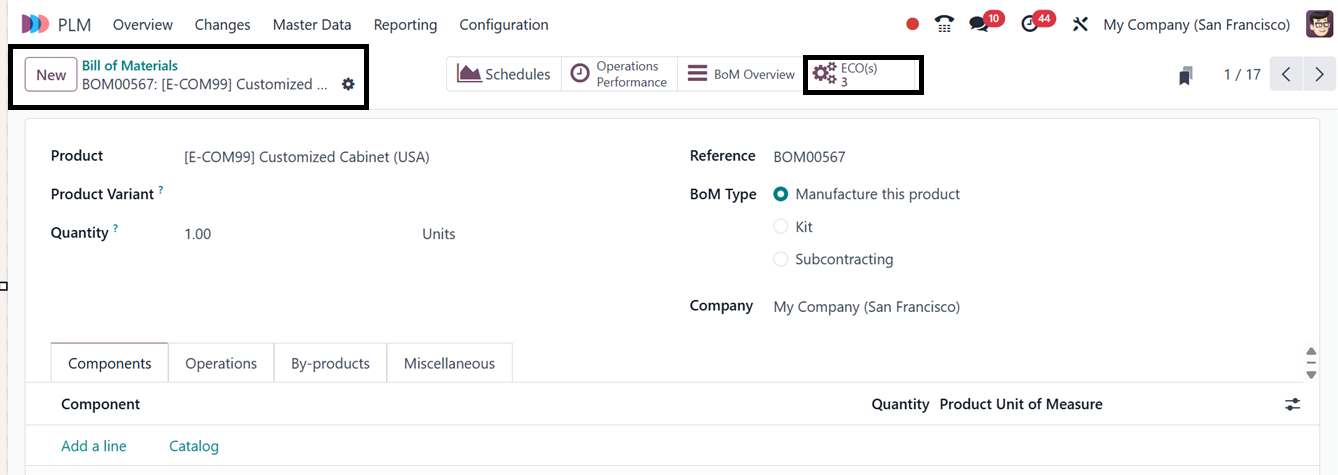Screen dimensions: 1338x475
Task: Click the bookmark icon near the pager
Action: click(x=1186, y=76)
